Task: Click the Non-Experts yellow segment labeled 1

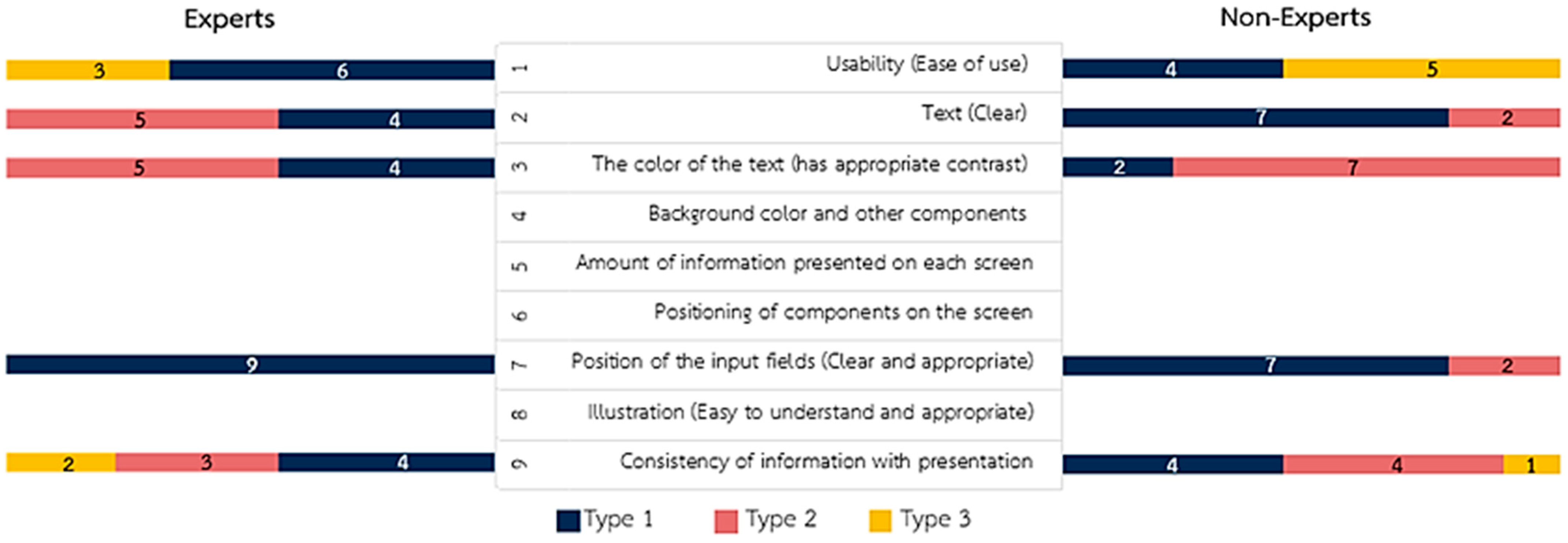Action: 1531,464
